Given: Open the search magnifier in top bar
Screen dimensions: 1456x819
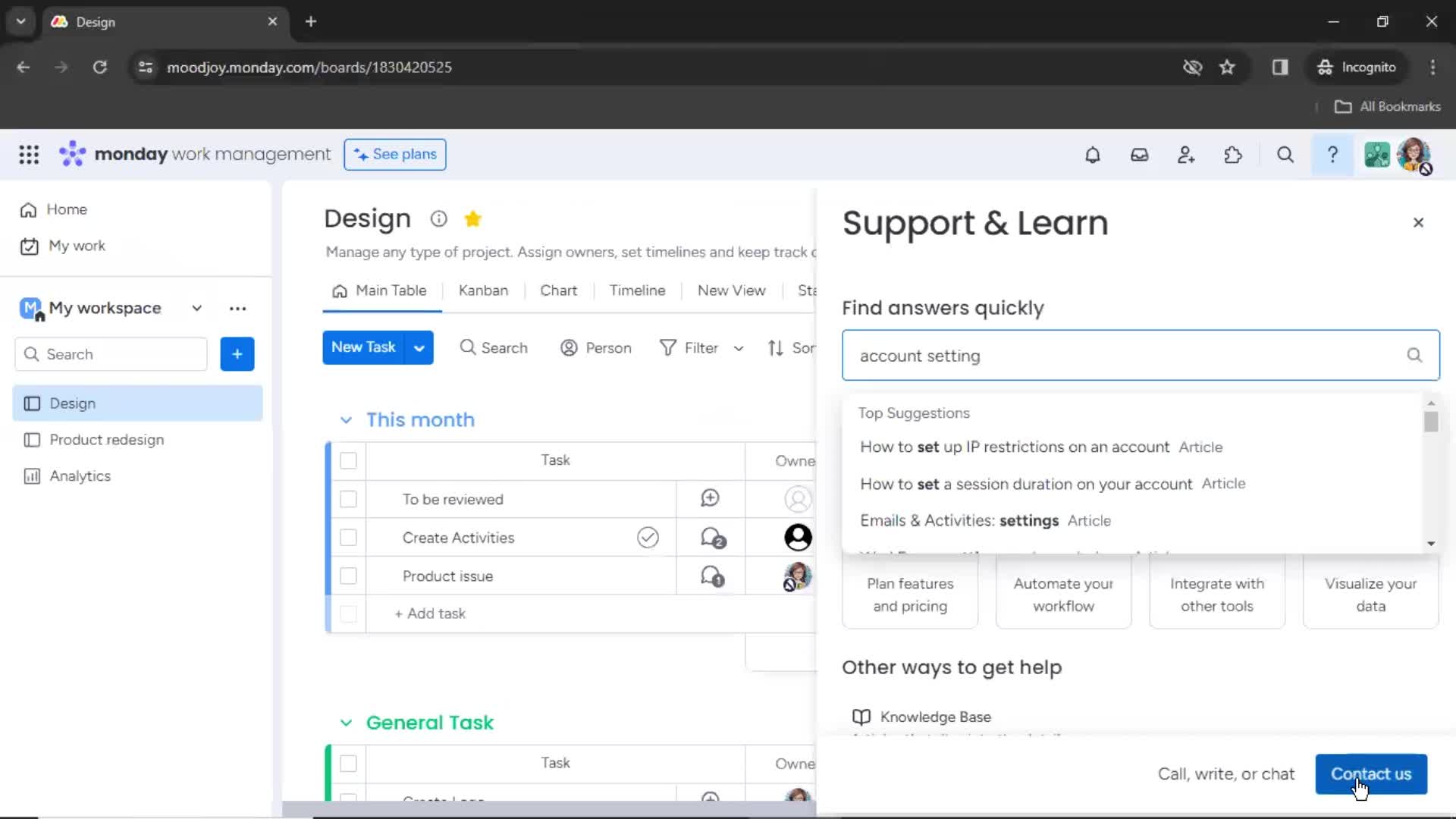Looking at the screenshot, I should click(1285, 154).
